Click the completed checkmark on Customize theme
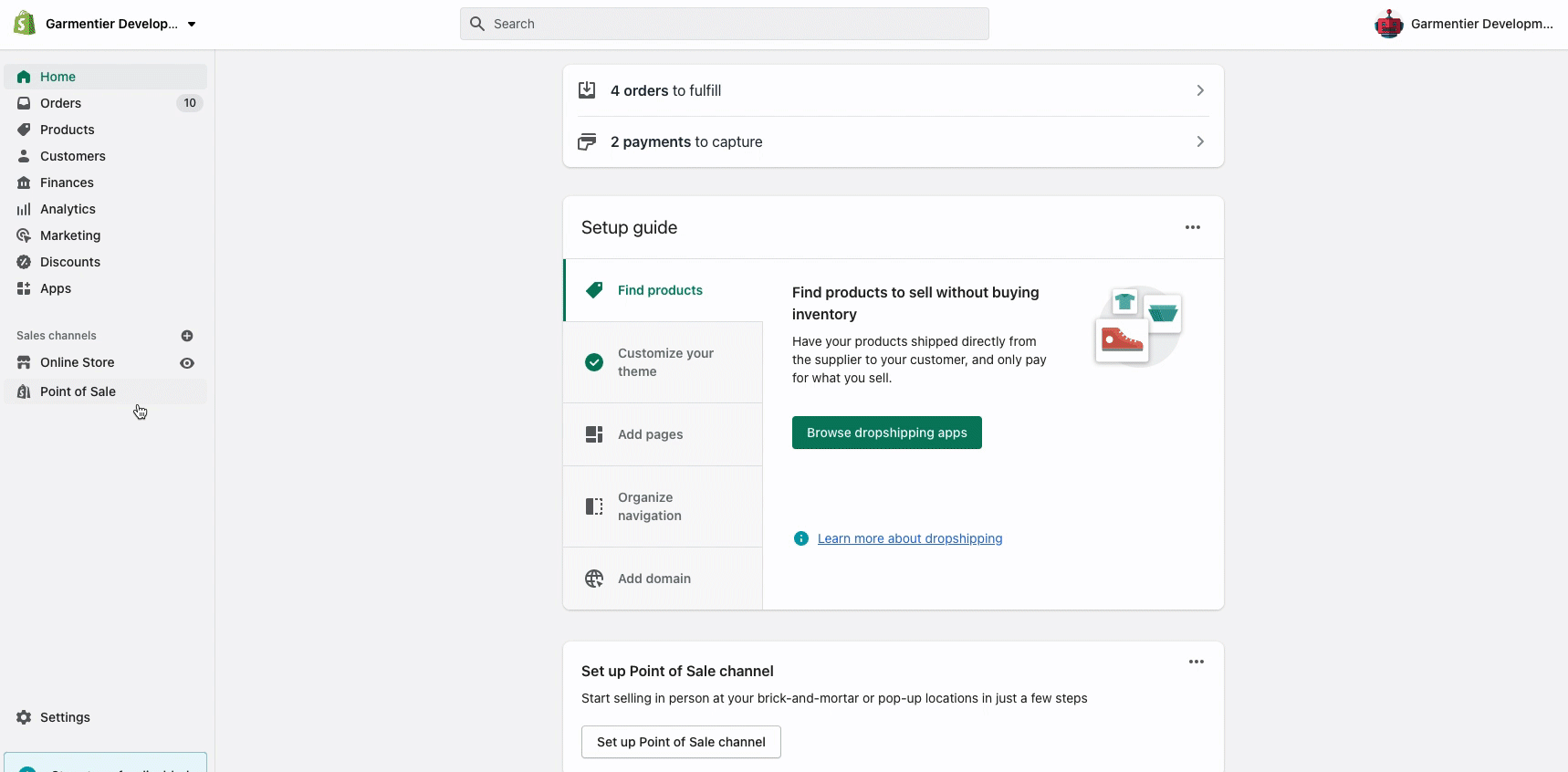Image resolution: width=1568 pixels, height=772 pixels. [x=594, y=362]
